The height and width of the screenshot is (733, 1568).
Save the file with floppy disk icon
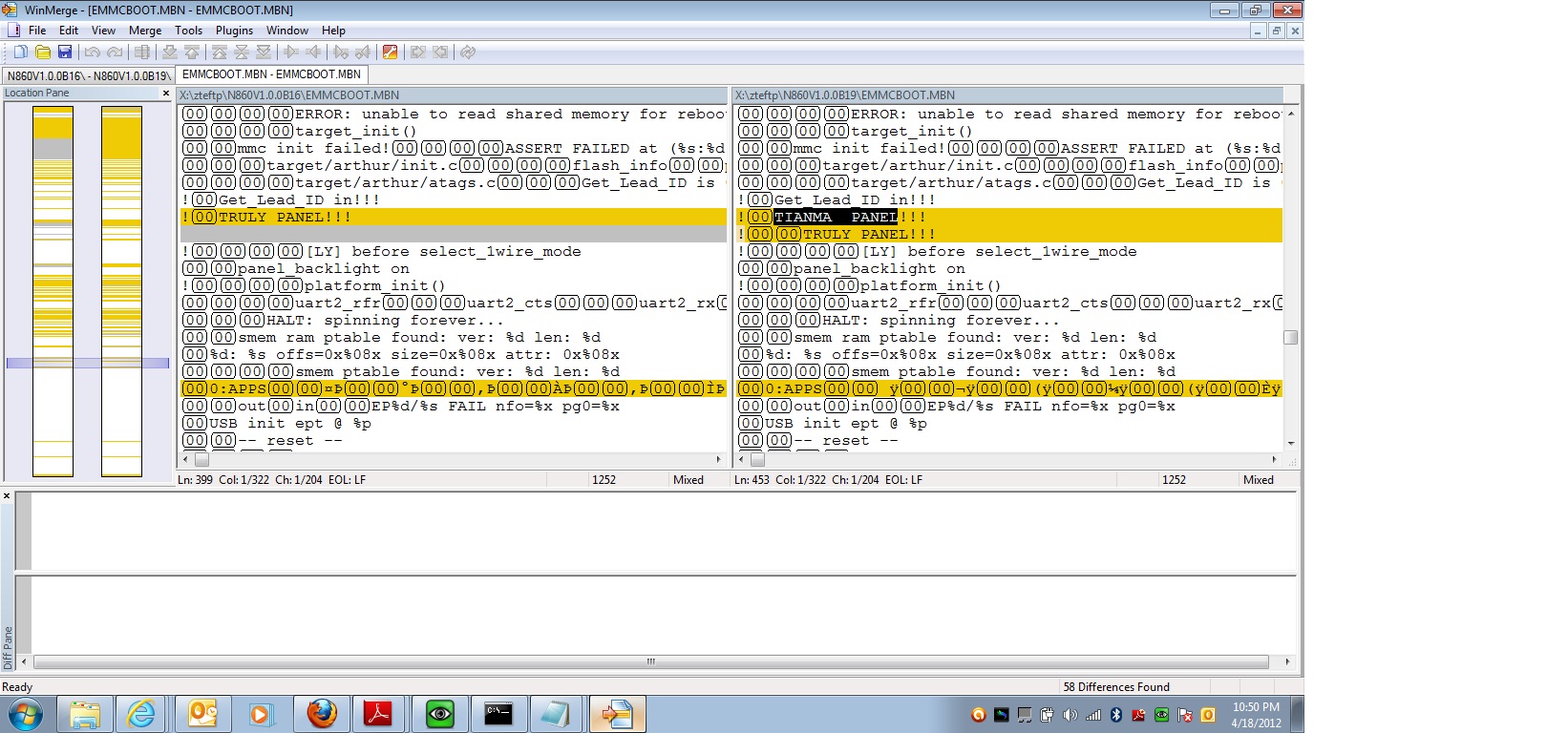tap(65, 52)
